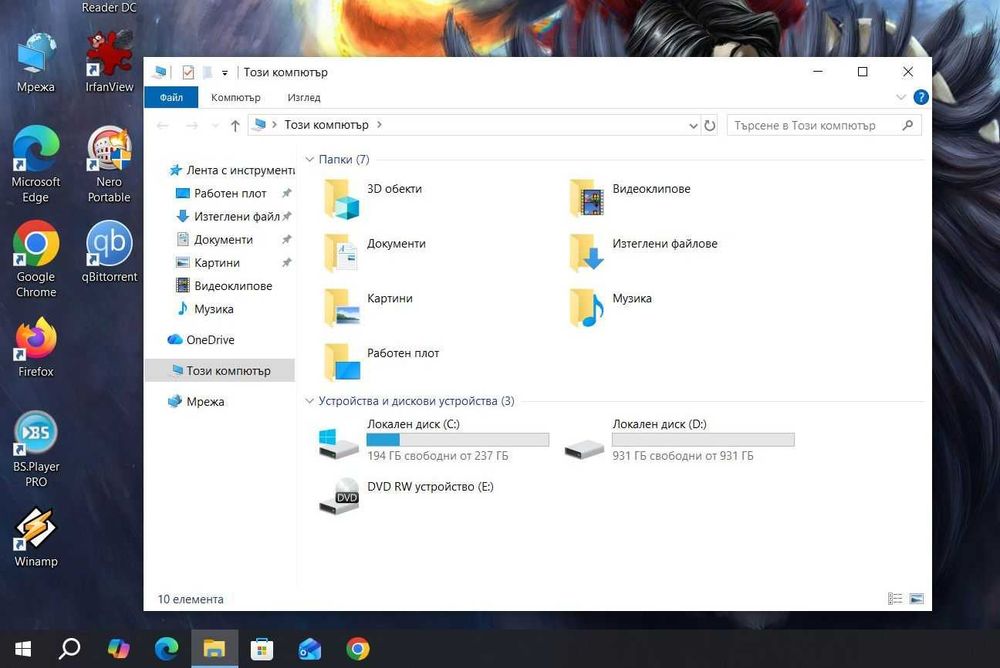
Task: Launch qBittorrent from the desktop
Action: pyautogui.click(x=109, y=252)
